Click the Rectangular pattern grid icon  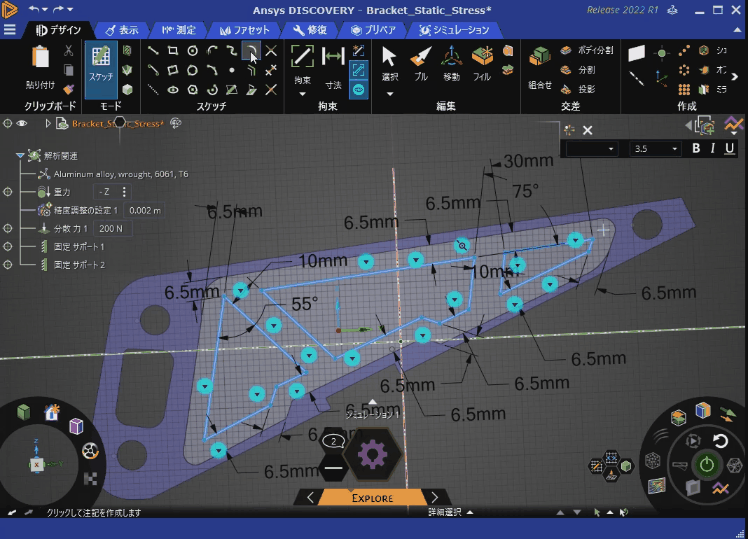point(684,90)
